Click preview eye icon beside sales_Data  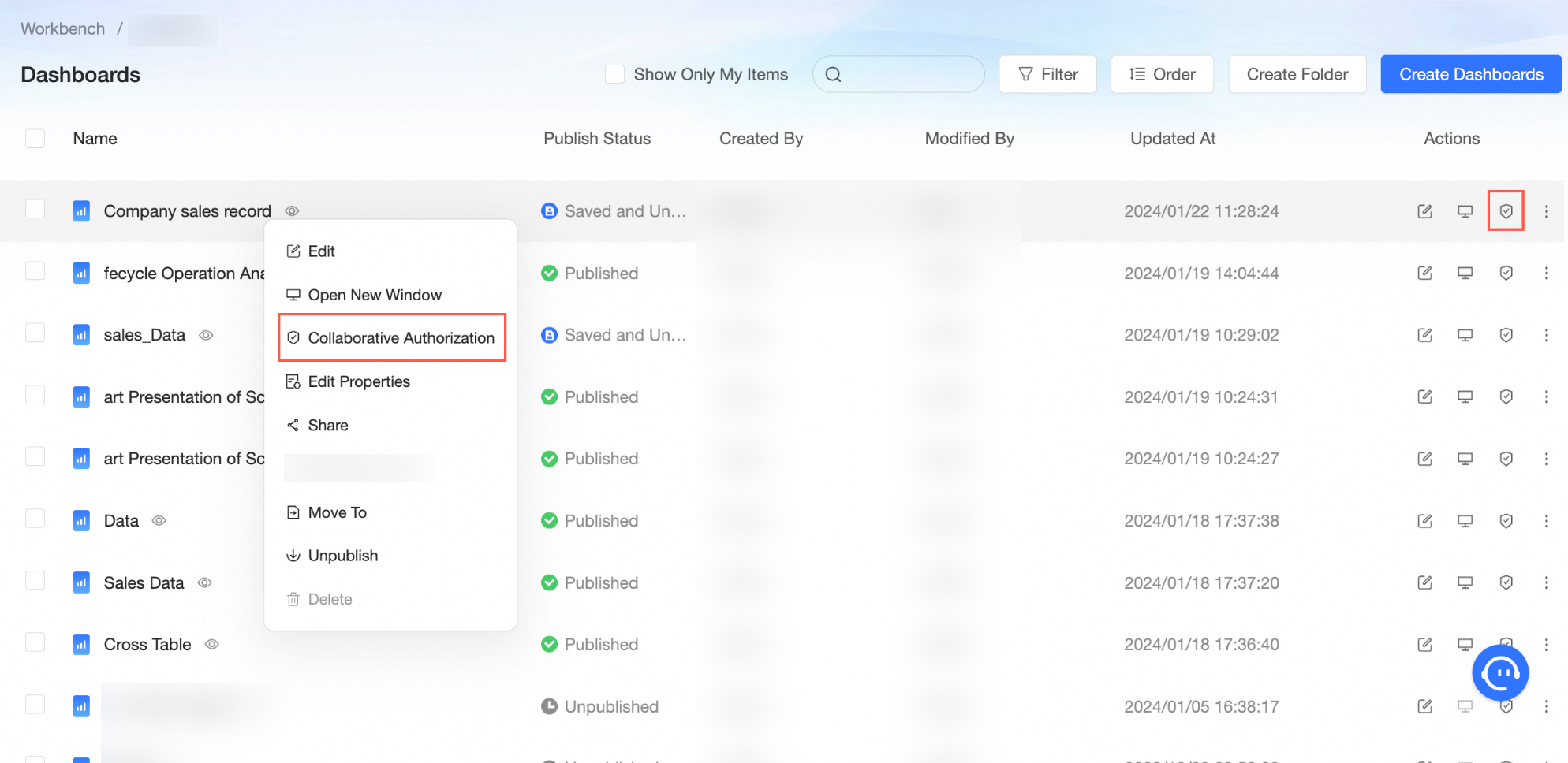206,335
